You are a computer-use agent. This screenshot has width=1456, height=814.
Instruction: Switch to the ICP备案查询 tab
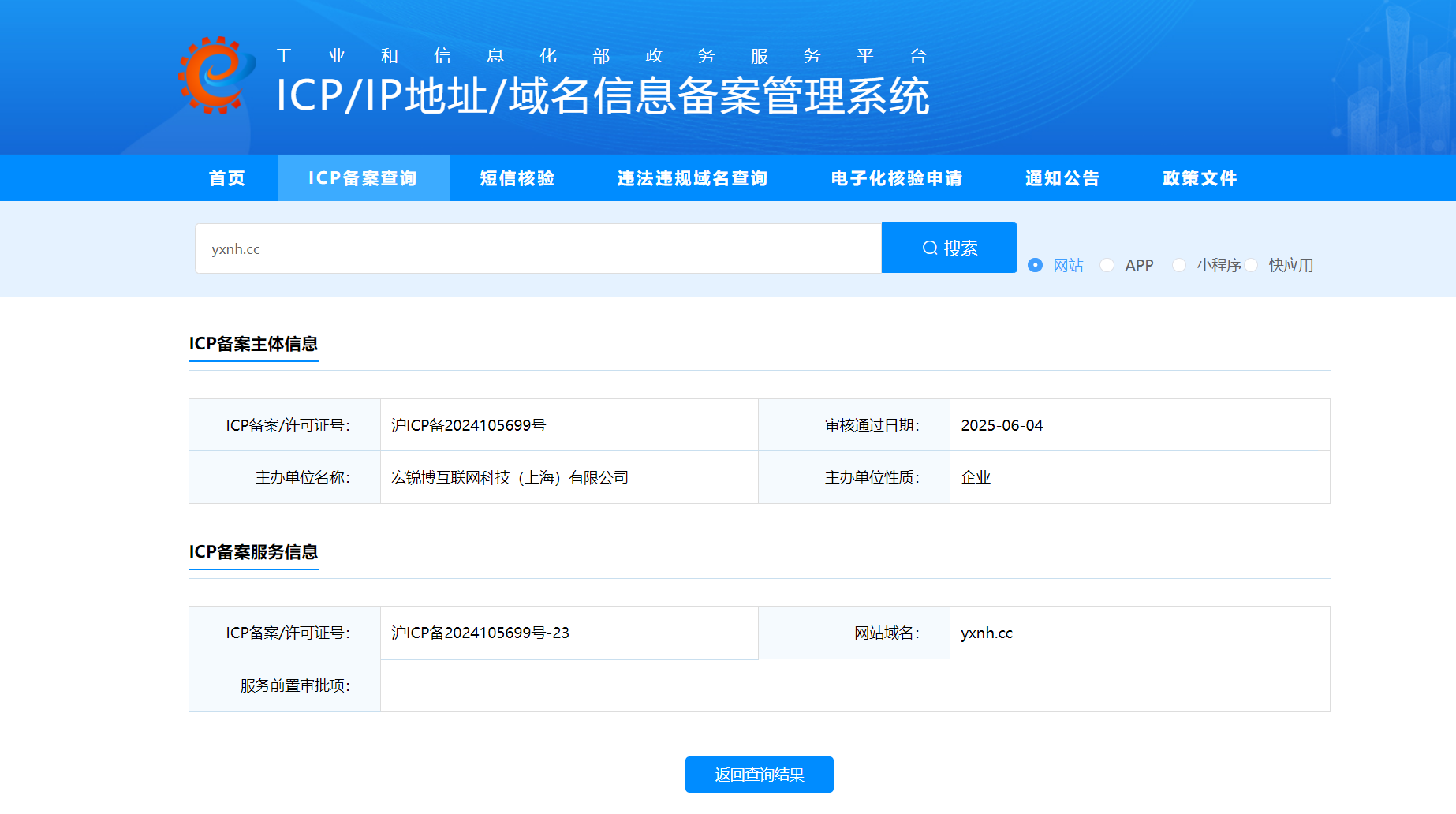[363, 178]
